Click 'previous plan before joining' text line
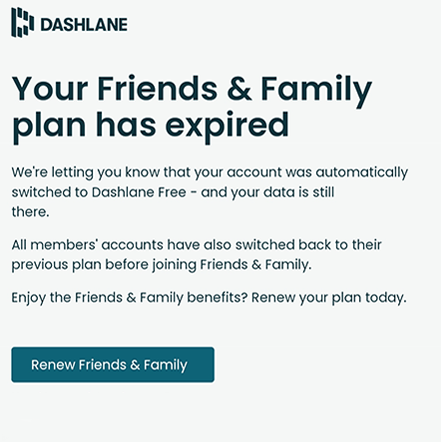The image size is (441, 442). pos(104,265)
